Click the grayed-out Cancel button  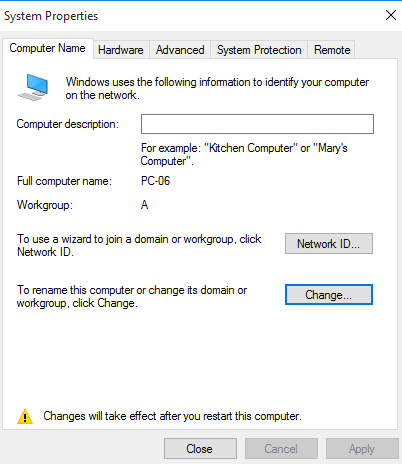[x=281, y=449]
